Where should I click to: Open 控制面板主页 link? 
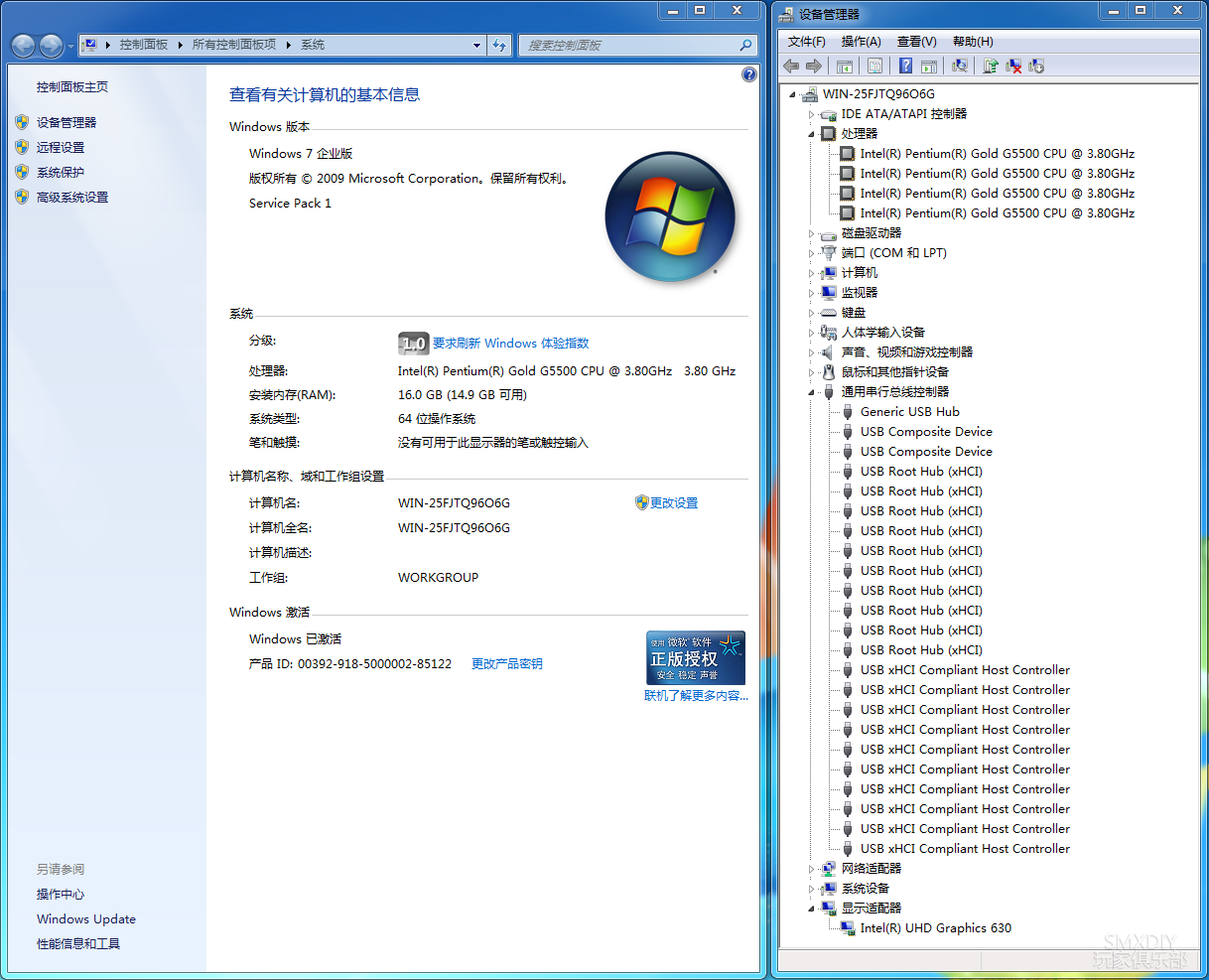[x=72, y=87]
